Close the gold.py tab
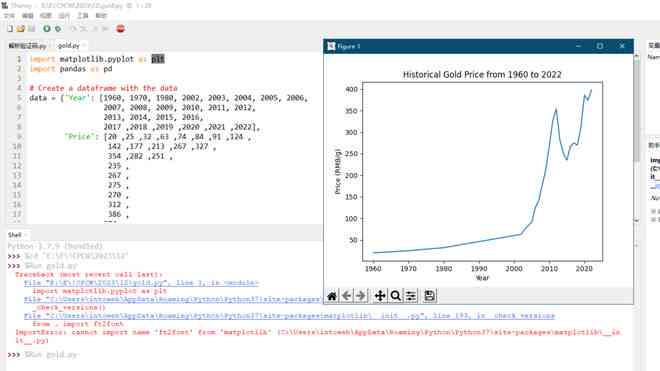 pos(84,45)
